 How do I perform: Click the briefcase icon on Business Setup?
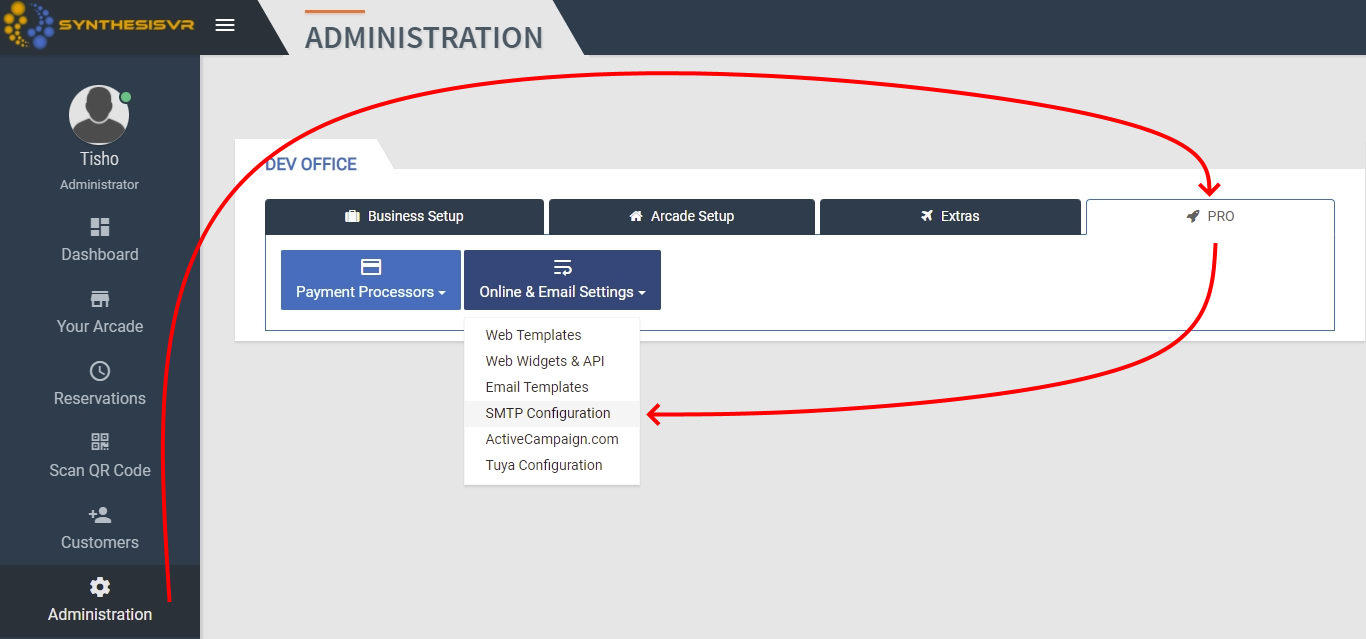352,216
